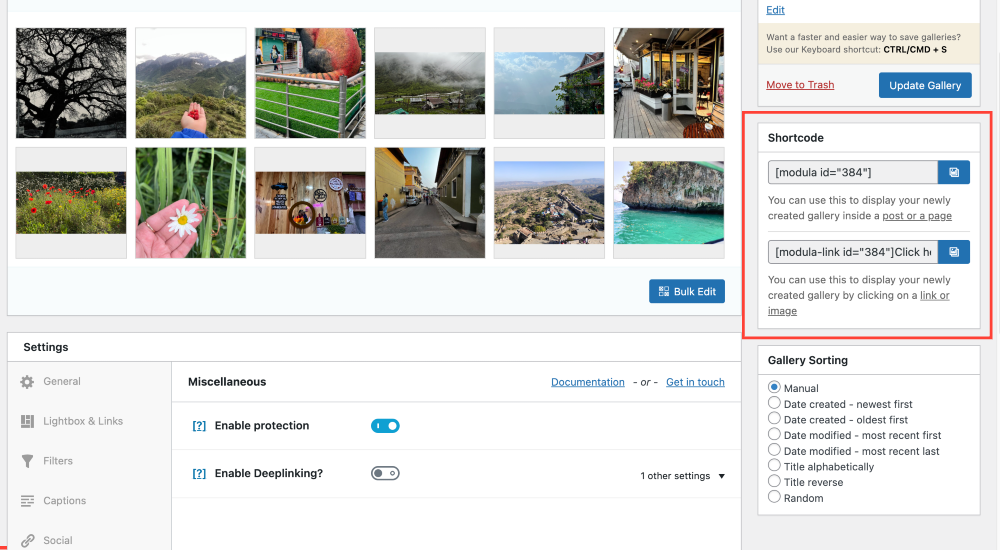Screen dimensions: 1000x550
Task: Expand the 1 other settings arrow
Action: click(x=722, y=476)
